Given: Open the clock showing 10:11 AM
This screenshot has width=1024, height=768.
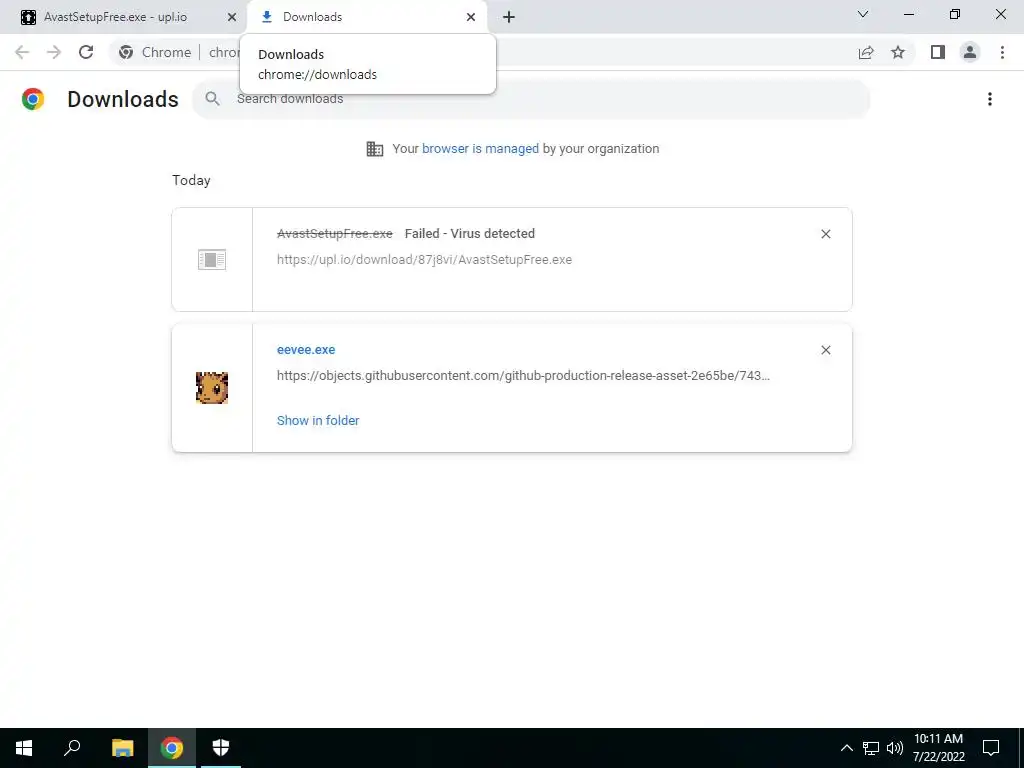Looking at the screenshot, I should pos(938,748).
